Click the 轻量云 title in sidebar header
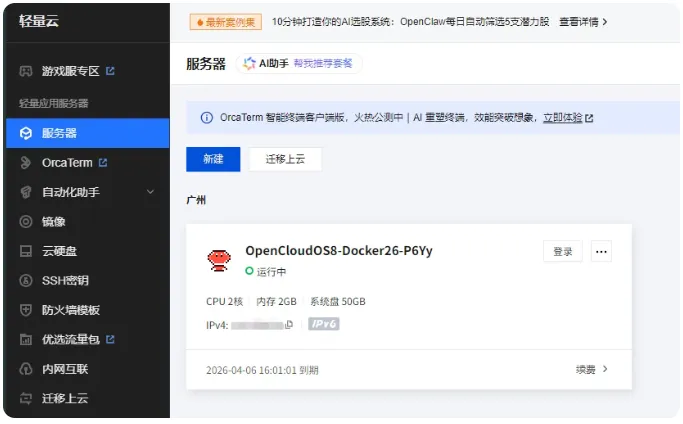 pos(39,20)
